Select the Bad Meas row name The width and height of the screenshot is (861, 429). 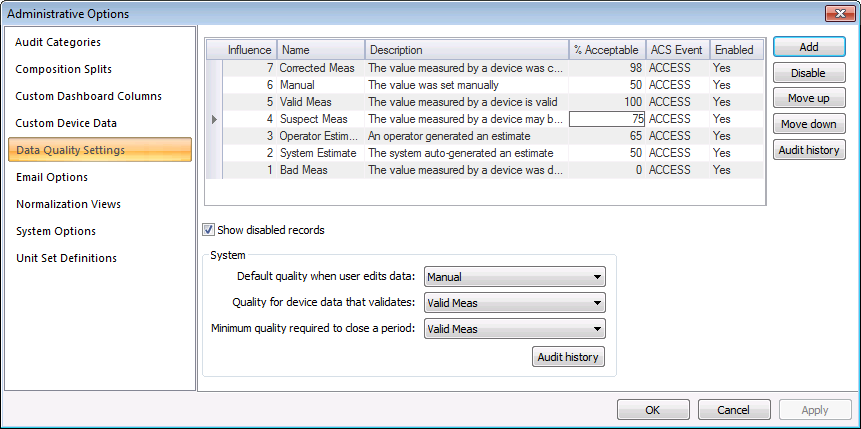tap(304, 170)
